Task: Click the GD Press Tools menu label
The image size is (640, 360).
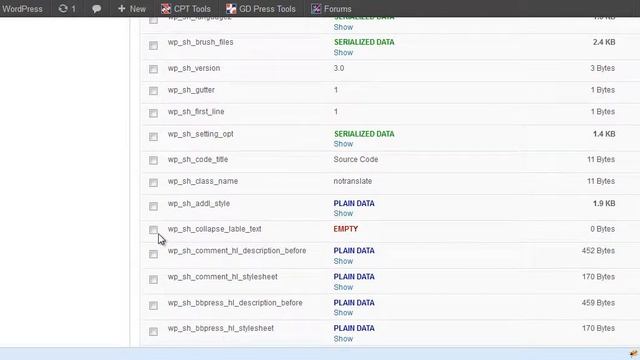Action: click(267, 9)
